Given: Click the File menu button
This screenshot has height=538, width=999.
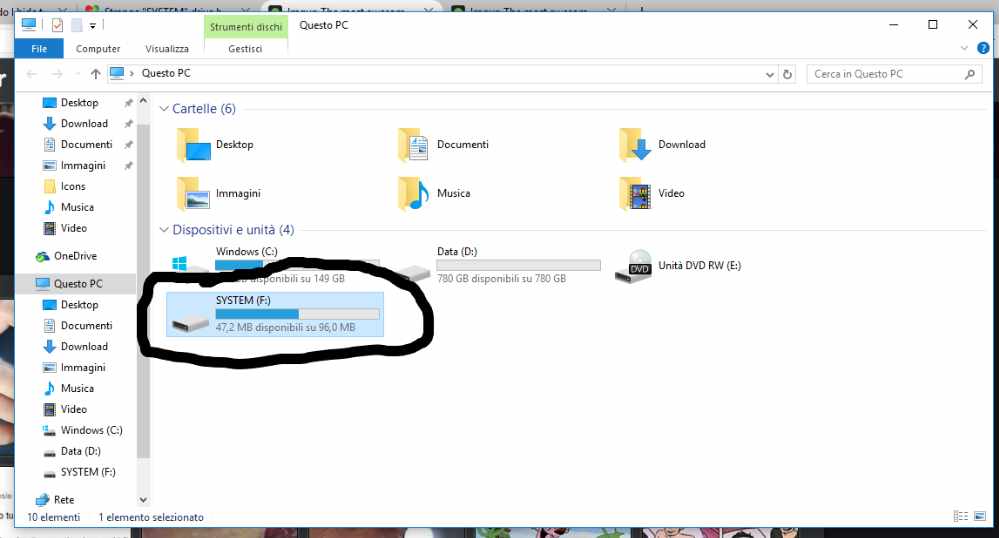Looking at the screenshot, I should point(39,48).
